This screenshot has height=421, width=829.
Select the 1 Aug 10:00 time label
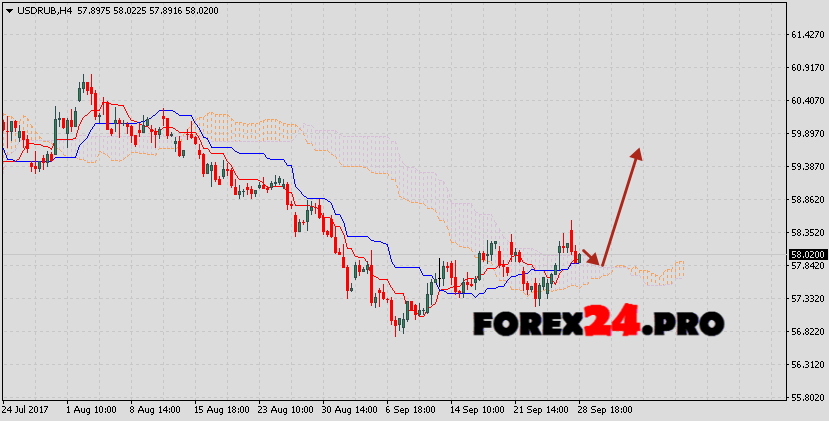[91, 410]
